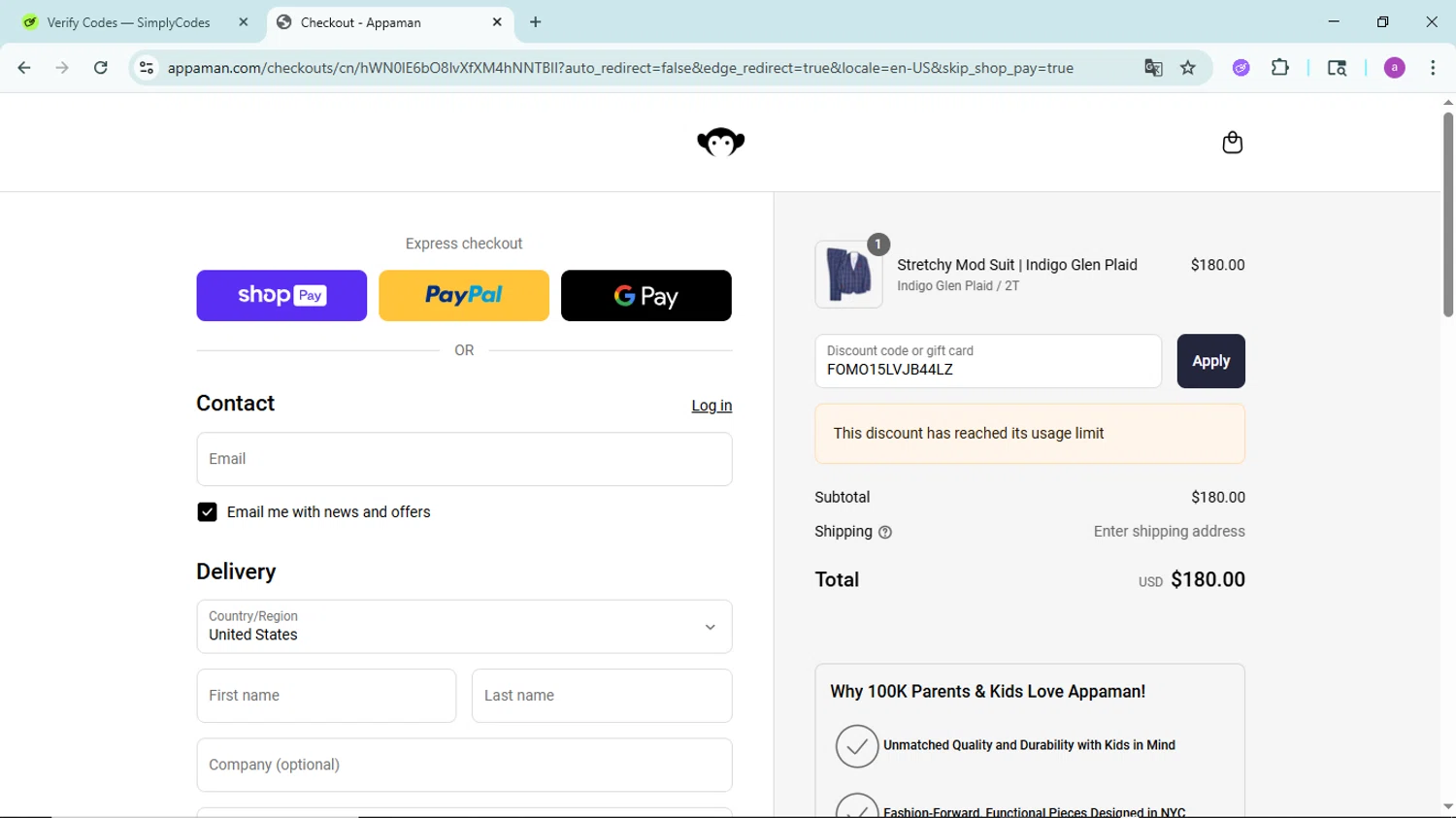Select the Checkout - Appaman tab
1456x818 pixels.
[x=388, y=22]
